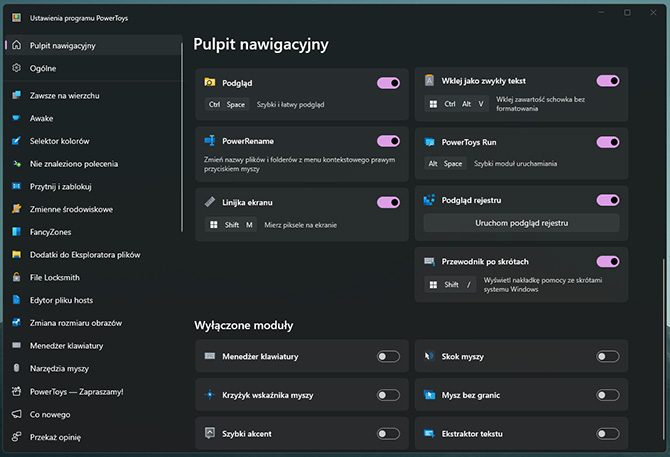
Task: Click the Ogólne gear icon
Action: 16,68
